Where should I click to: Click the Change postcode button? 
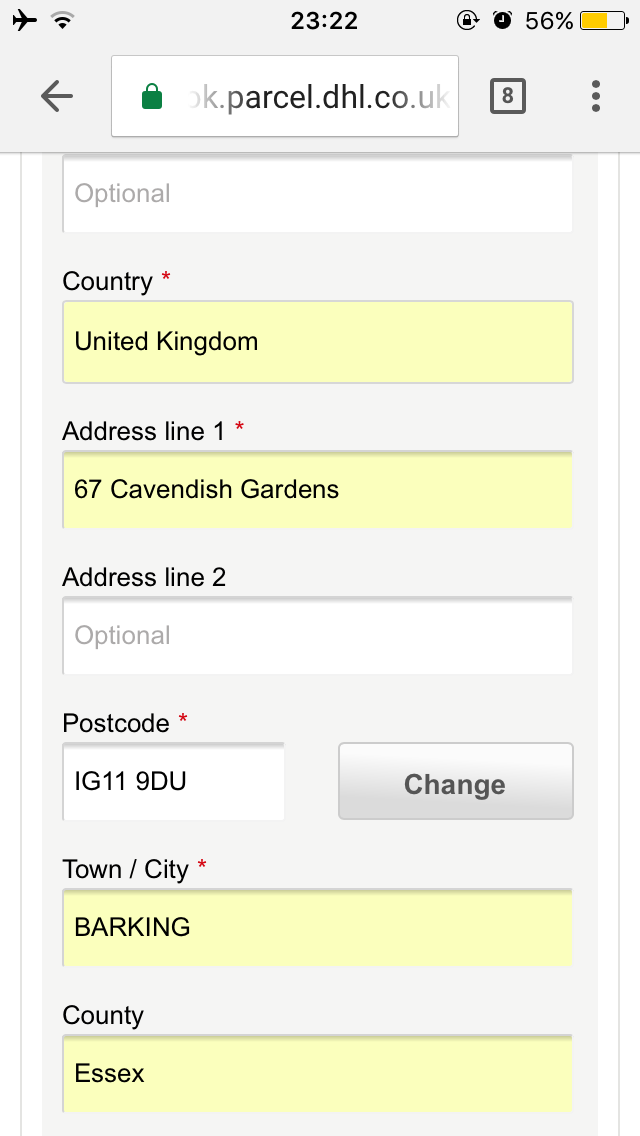(455, 781)
